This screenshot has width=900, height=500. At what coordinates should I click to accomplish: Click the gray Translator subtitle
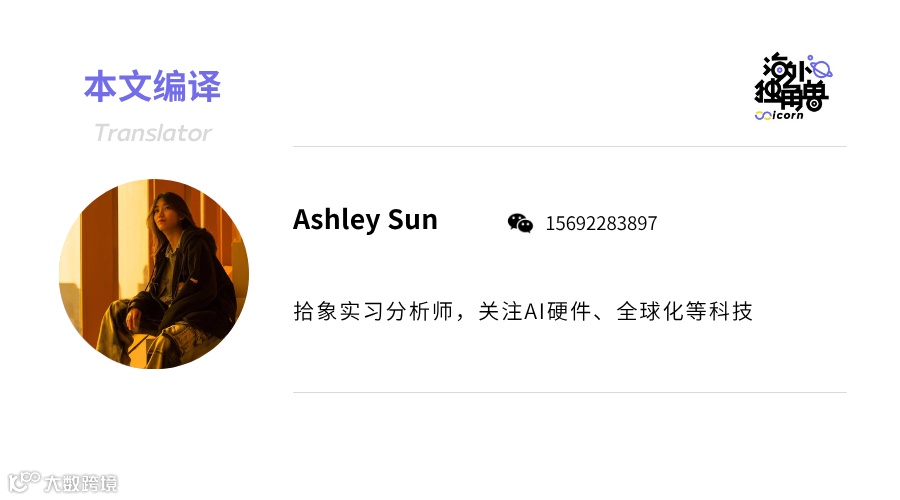pyautogui.click(x=153, y=133)
